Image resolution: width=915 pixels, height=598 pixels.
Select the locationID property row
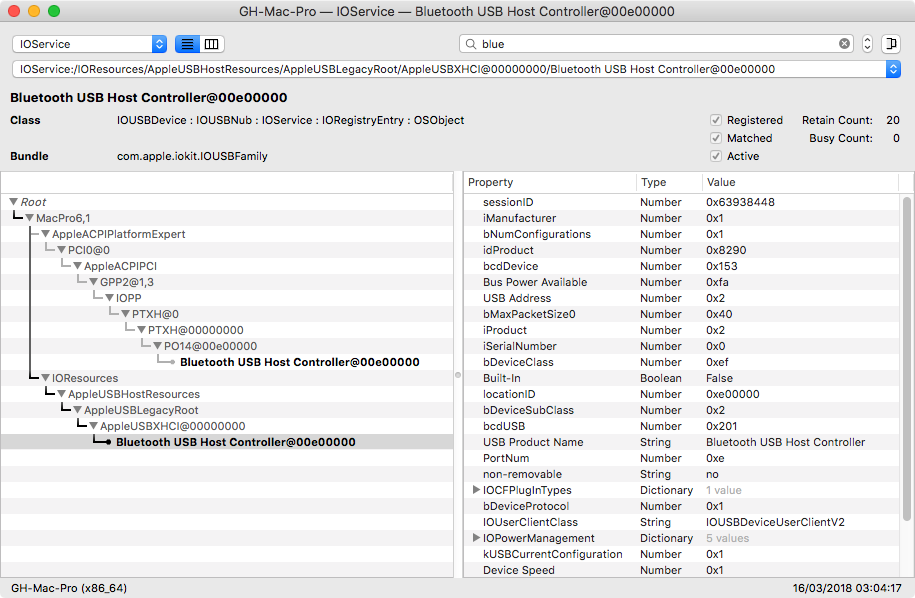coord(682,394)
